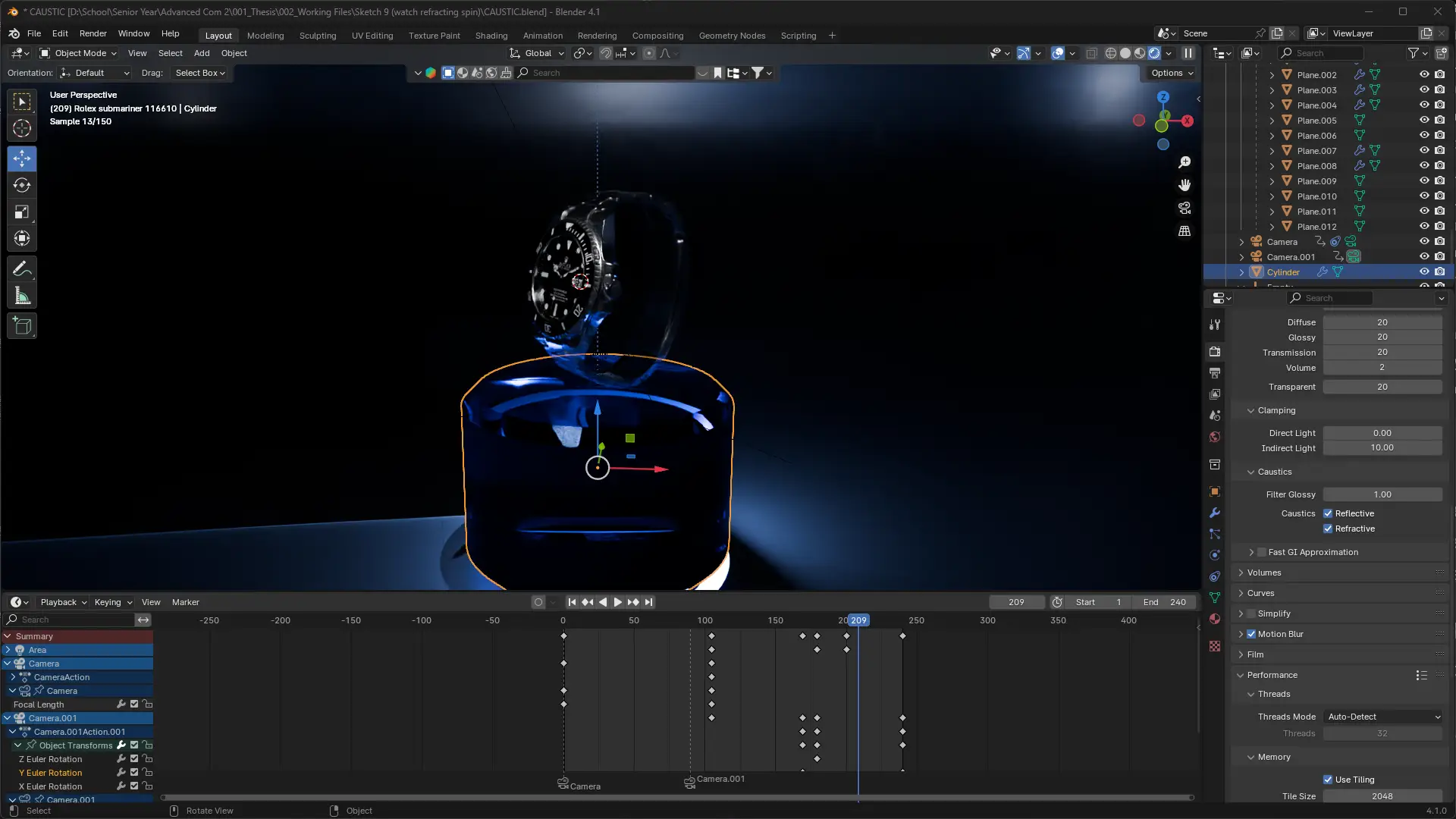Image resolution: width=1456 pixels, height=819 pixels.
Task: Uncheck the Use Tiling option
Action: [x=1328, y=780]
